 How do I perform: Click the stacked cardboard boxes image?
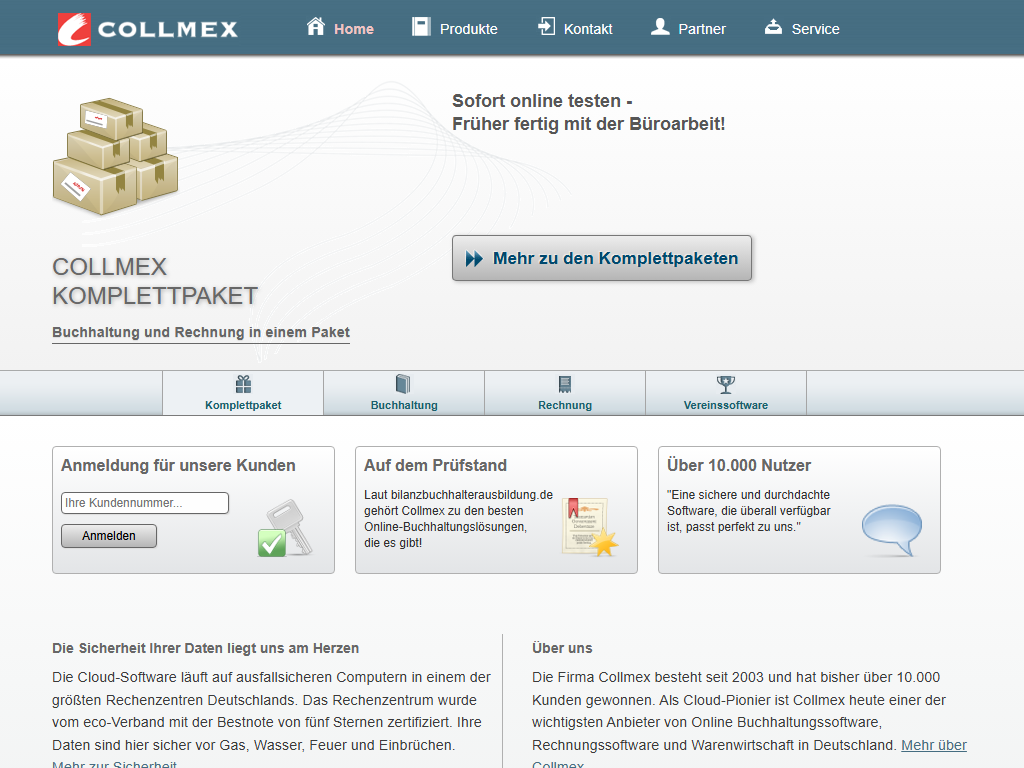(116, 157)
